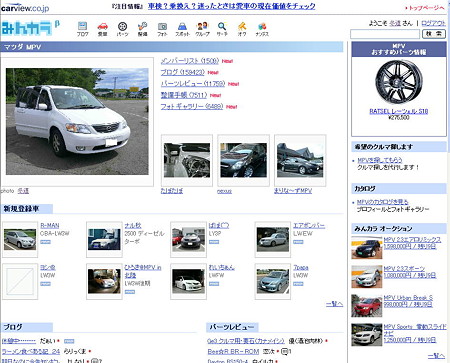Image resolution: width=450 pixels, height=363 pixels.
Task: Open R-MAN's silver car thumbnail
Action: click(20, 239)
